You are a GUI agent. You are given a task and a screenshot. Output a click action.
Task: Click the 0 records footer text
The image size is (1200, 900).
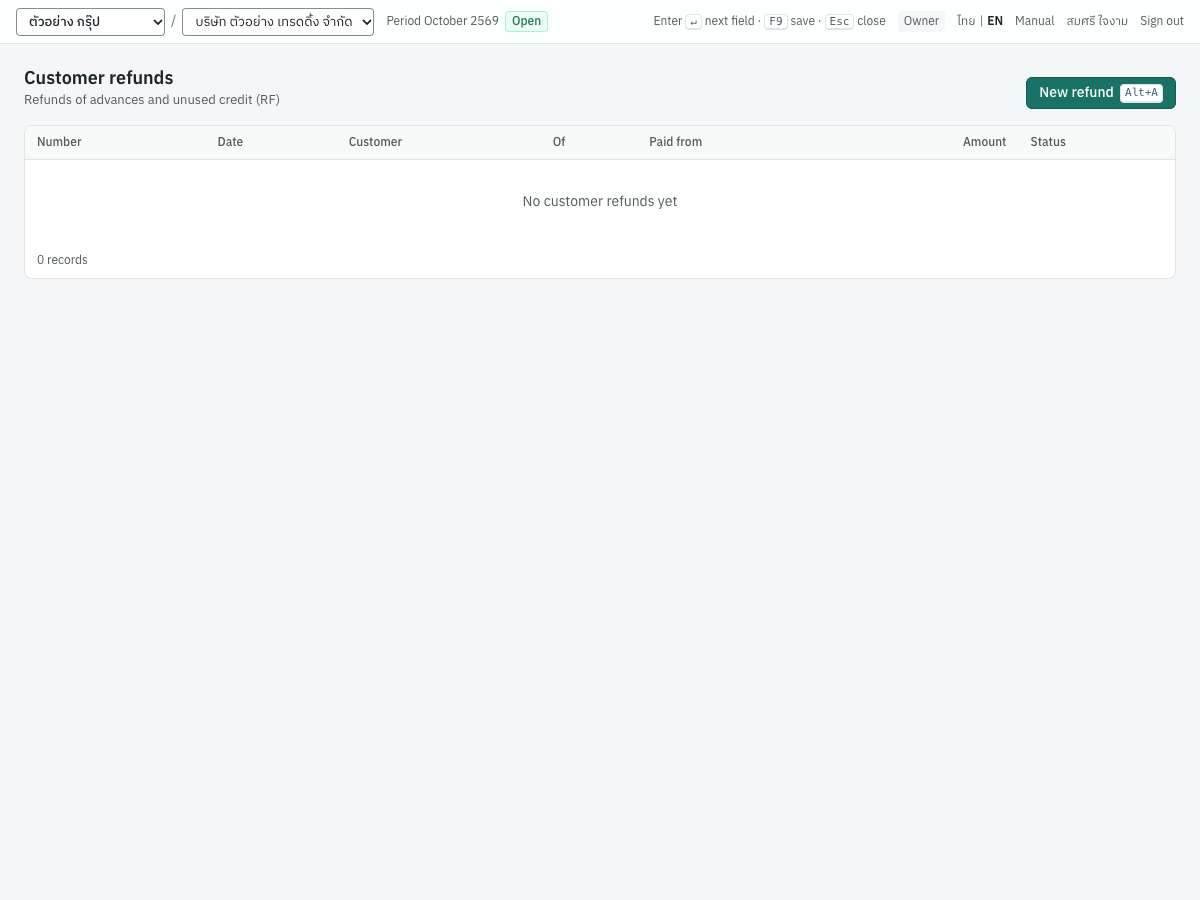pyautogui.click(x=62, y=260)
